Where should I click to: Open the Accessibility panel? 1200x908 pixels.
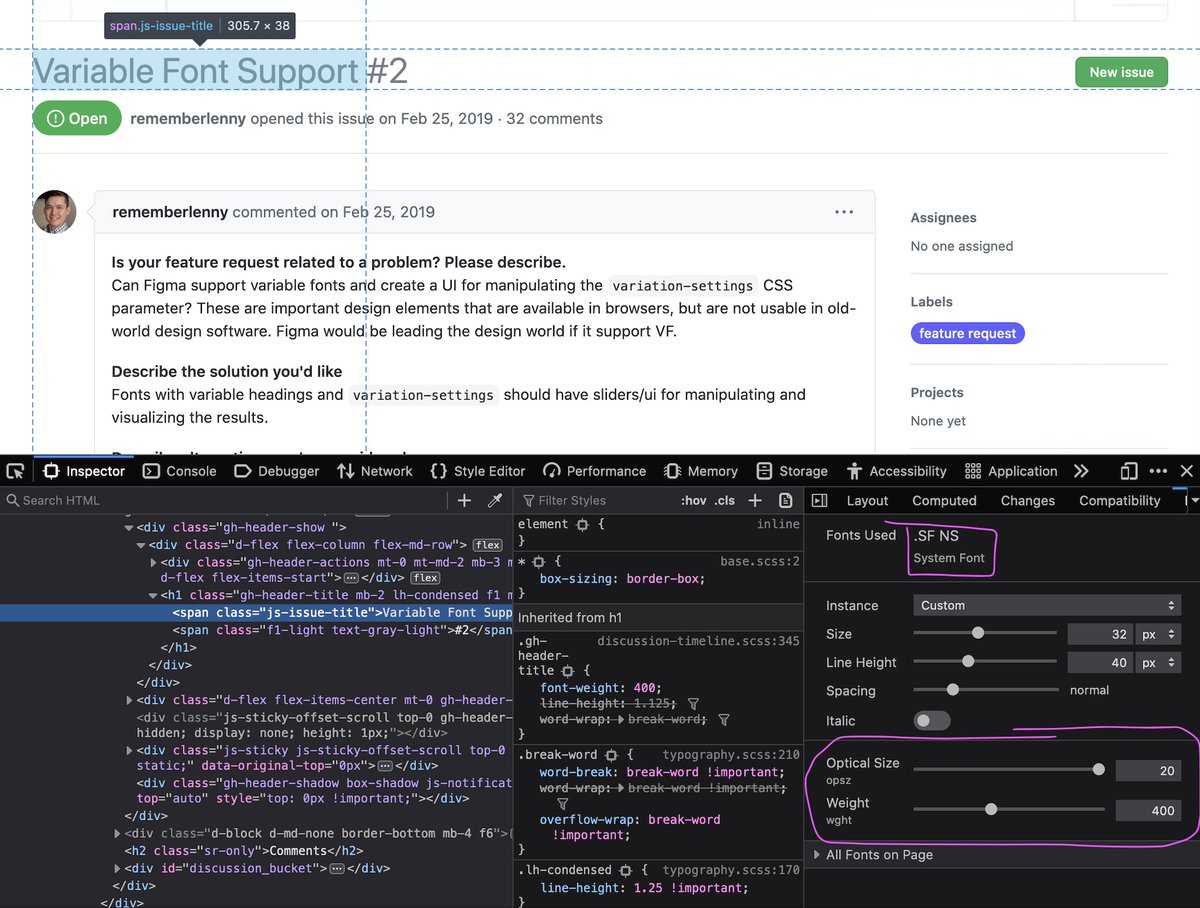[897, 471]
